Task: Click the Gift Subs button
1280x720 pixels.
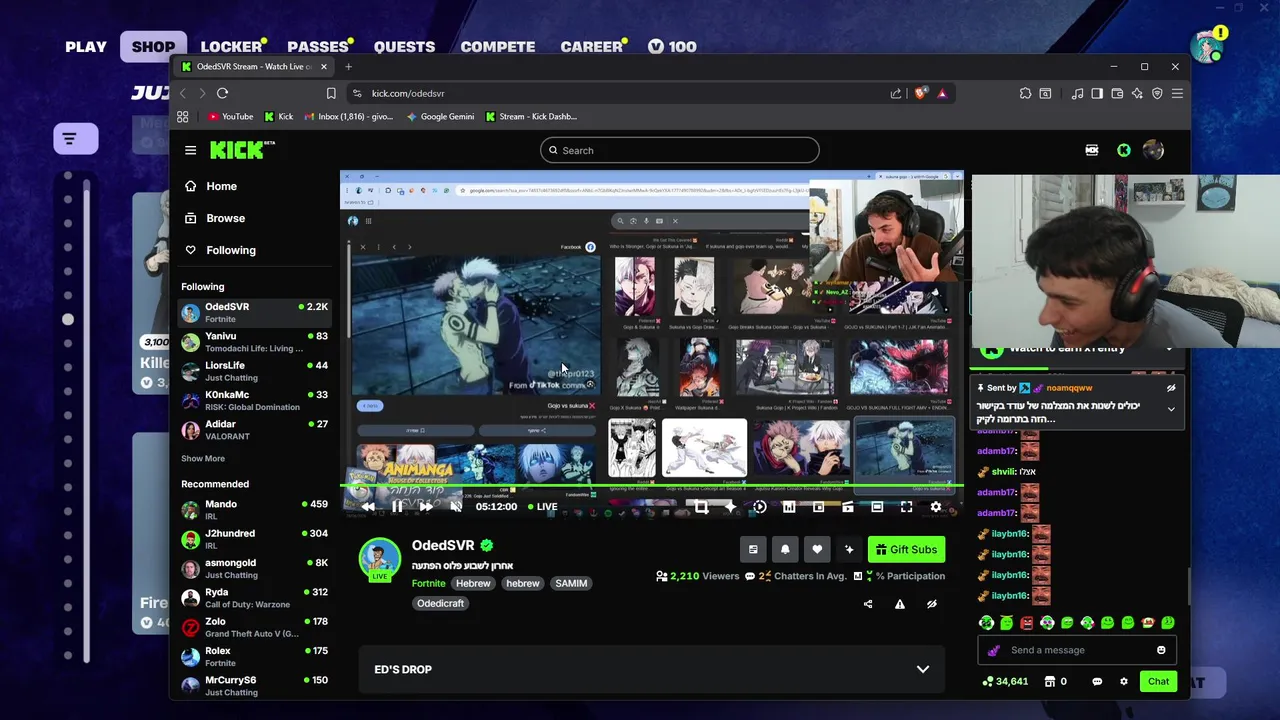Action: pos(906,549)
